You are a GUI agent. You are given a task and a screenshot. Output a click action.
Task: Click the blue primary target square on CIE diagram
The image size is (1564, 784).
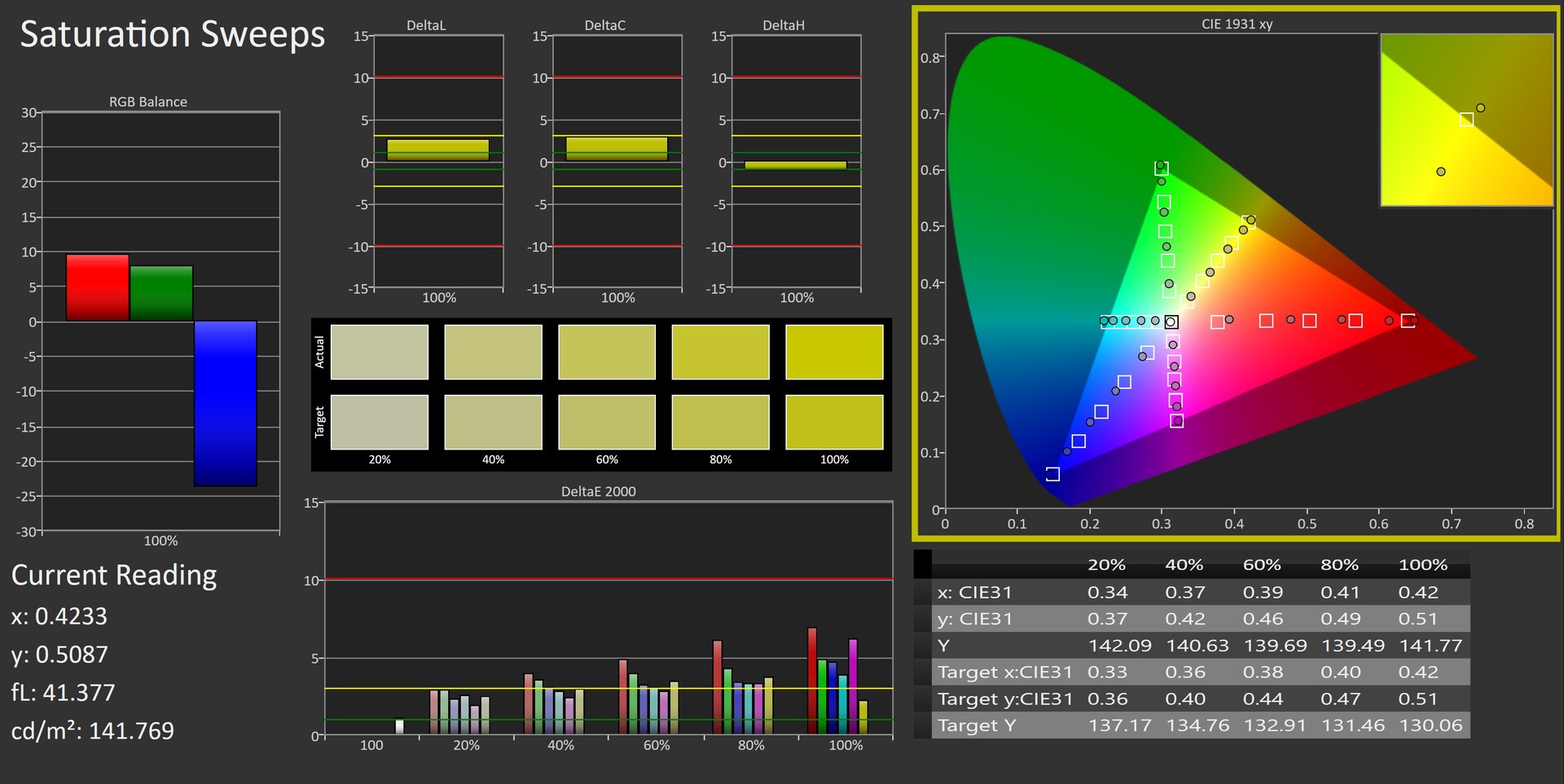click(1052, 474)
